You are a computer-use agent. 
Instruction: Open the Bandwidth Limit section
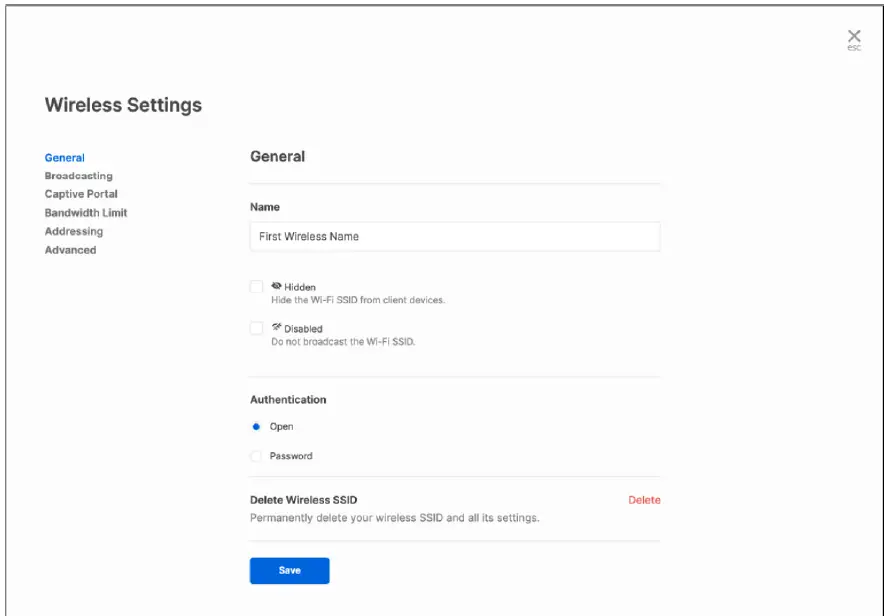click(86, 213)
